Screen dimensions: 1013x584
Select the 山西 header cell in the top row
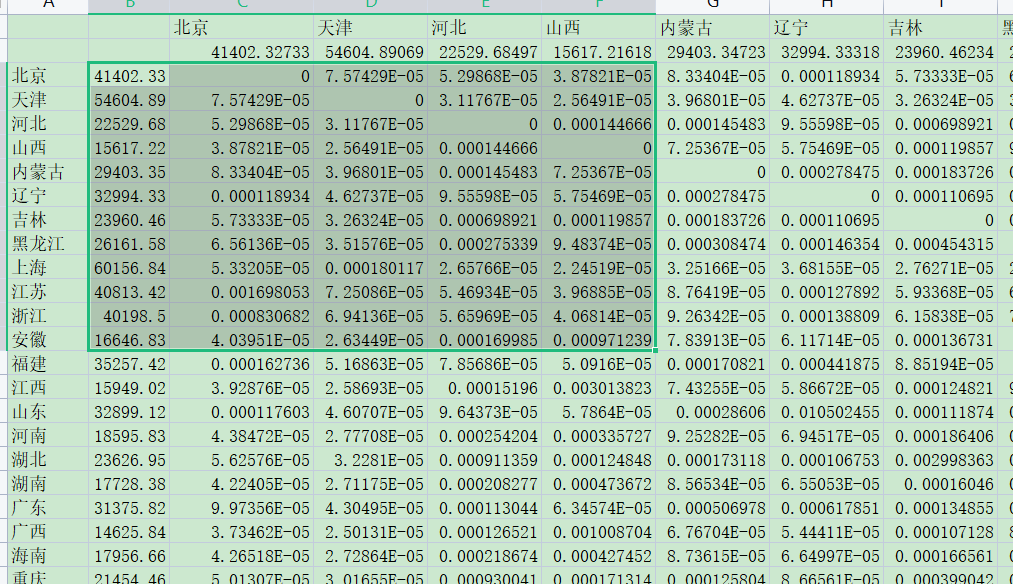(x=598, y=28)
